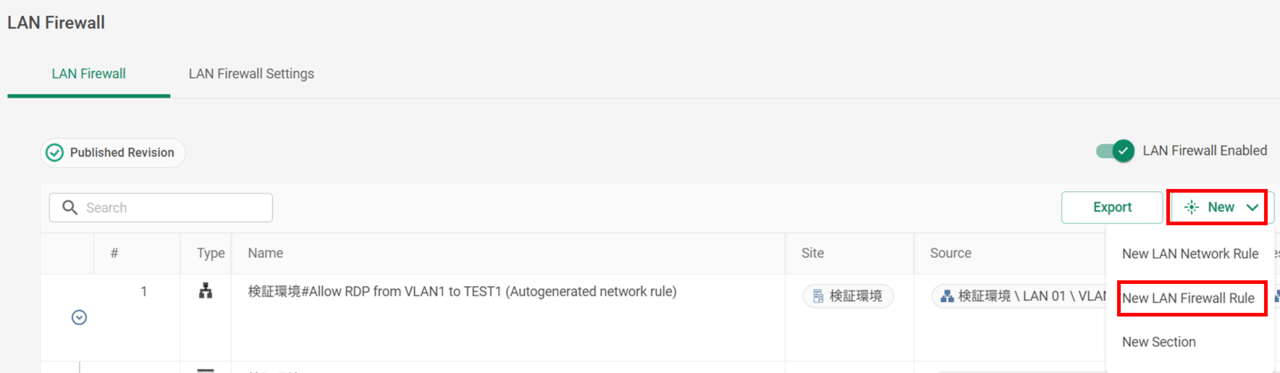Click the Site column header
1280x373 pixels.
tap(813, 254)
